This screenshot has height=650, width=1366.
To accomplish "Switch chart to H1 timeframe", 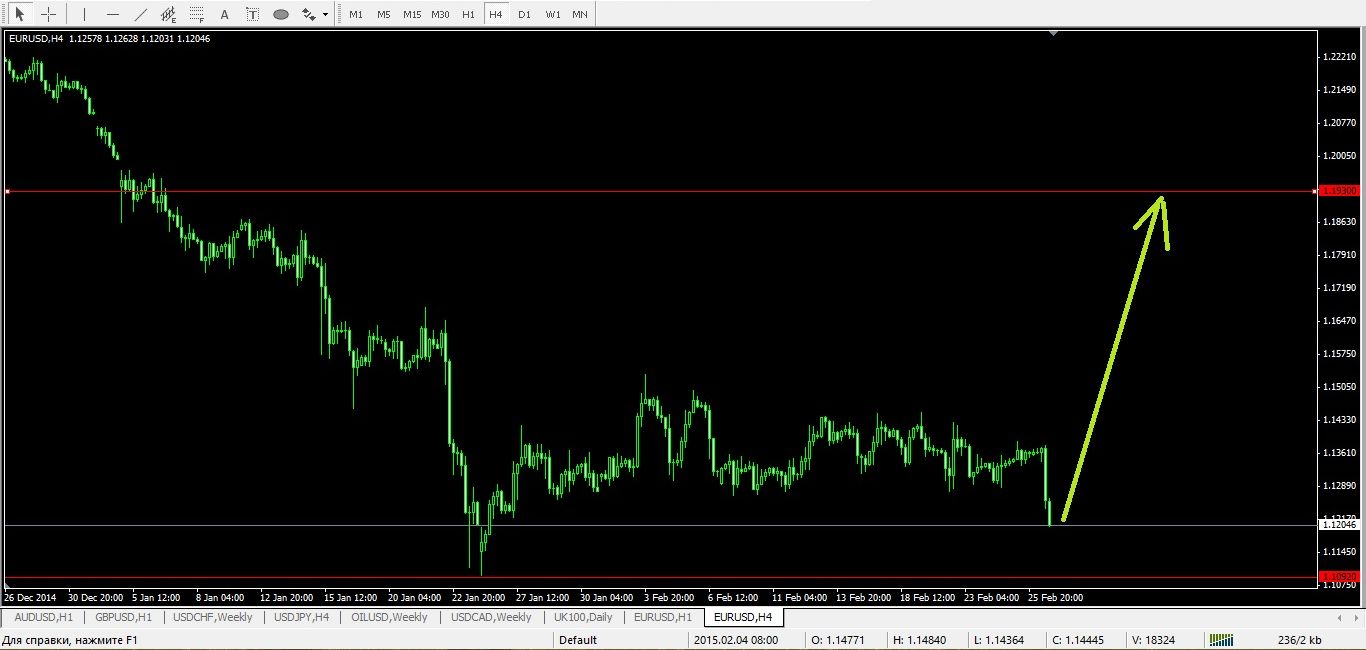I will click(468, 15).
